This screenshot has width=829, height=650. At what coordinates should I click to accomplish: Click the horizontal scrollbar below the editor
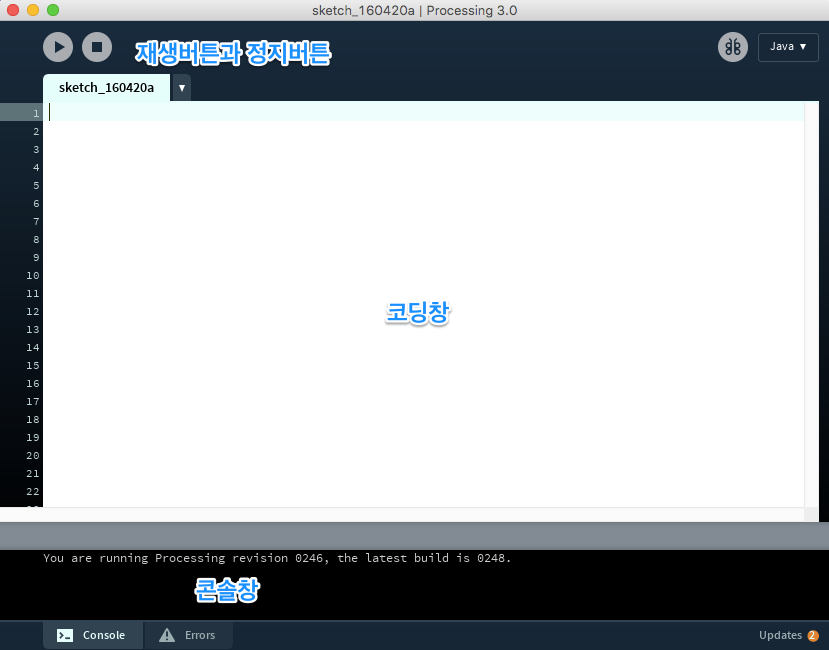[x=402, y=514]
